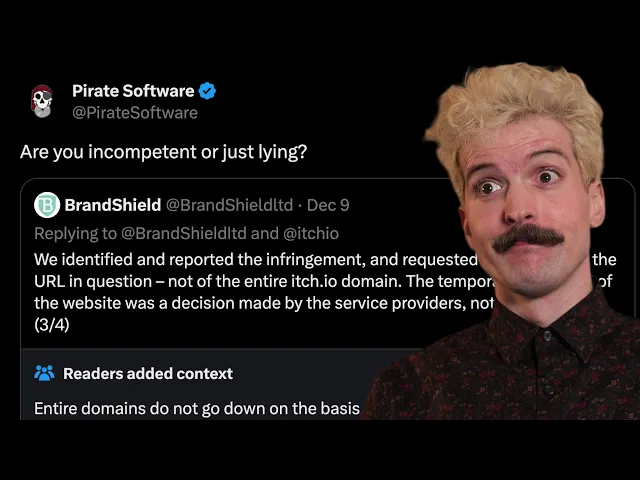This screenshot has height=480, width=640.
Task: Open the @itchio mention
Action: pyautogui.click(x=311, y=233)
